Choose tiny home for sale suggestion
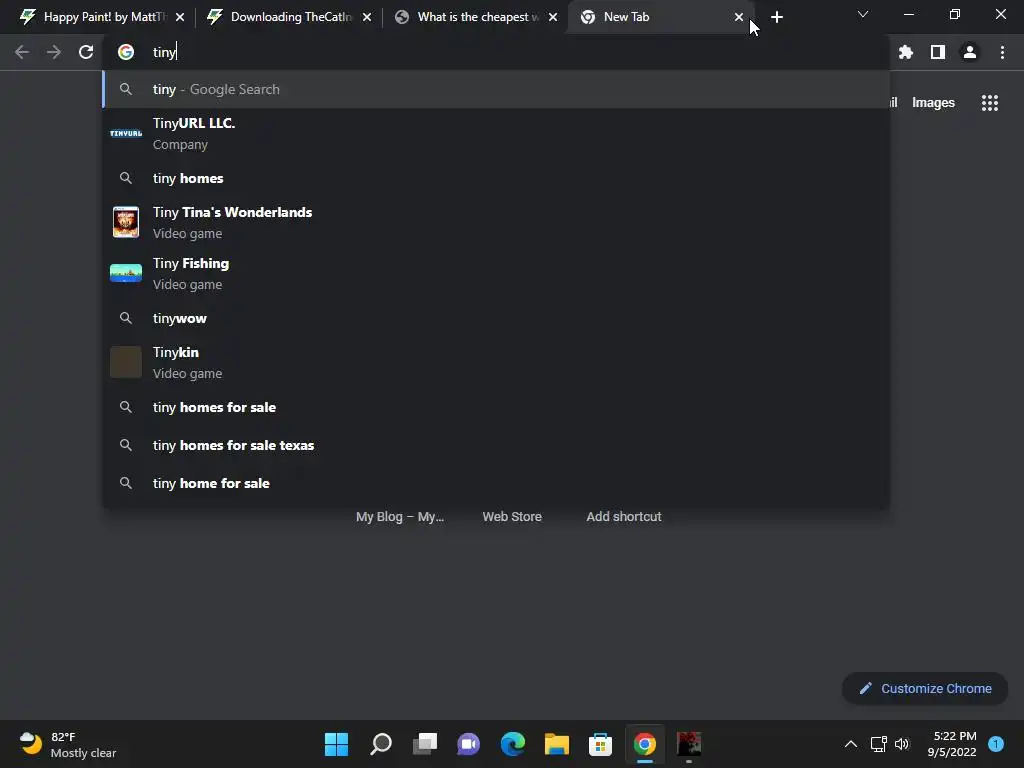1024x768 pixels. (x=496, y=483)
